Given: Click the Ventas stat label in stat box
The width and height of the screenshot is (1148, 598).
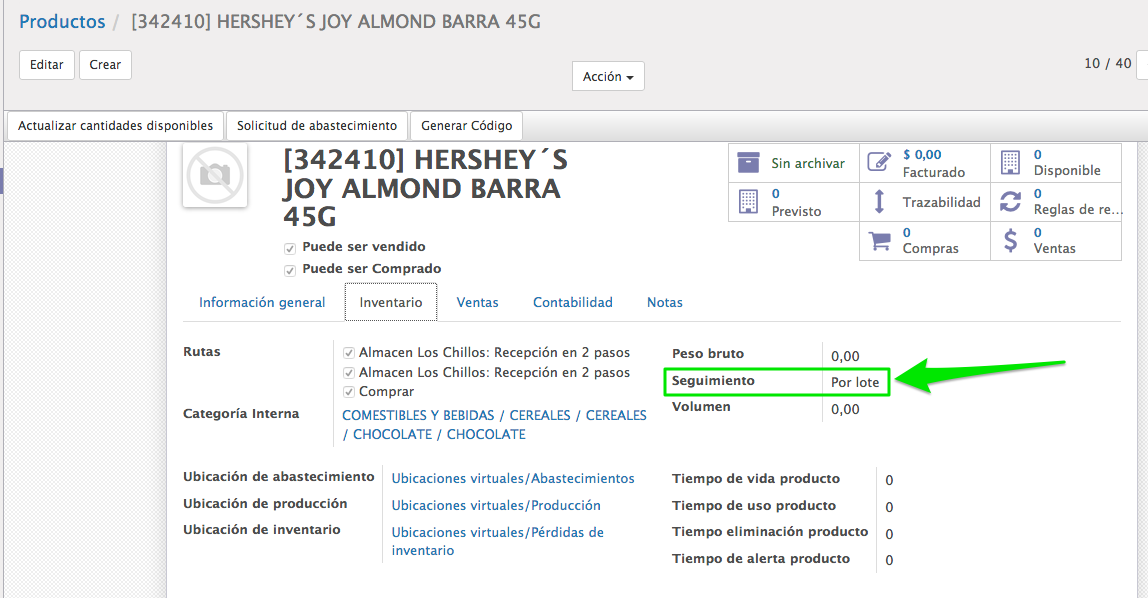Looking at the screenshot, I should click(1054, 248).
